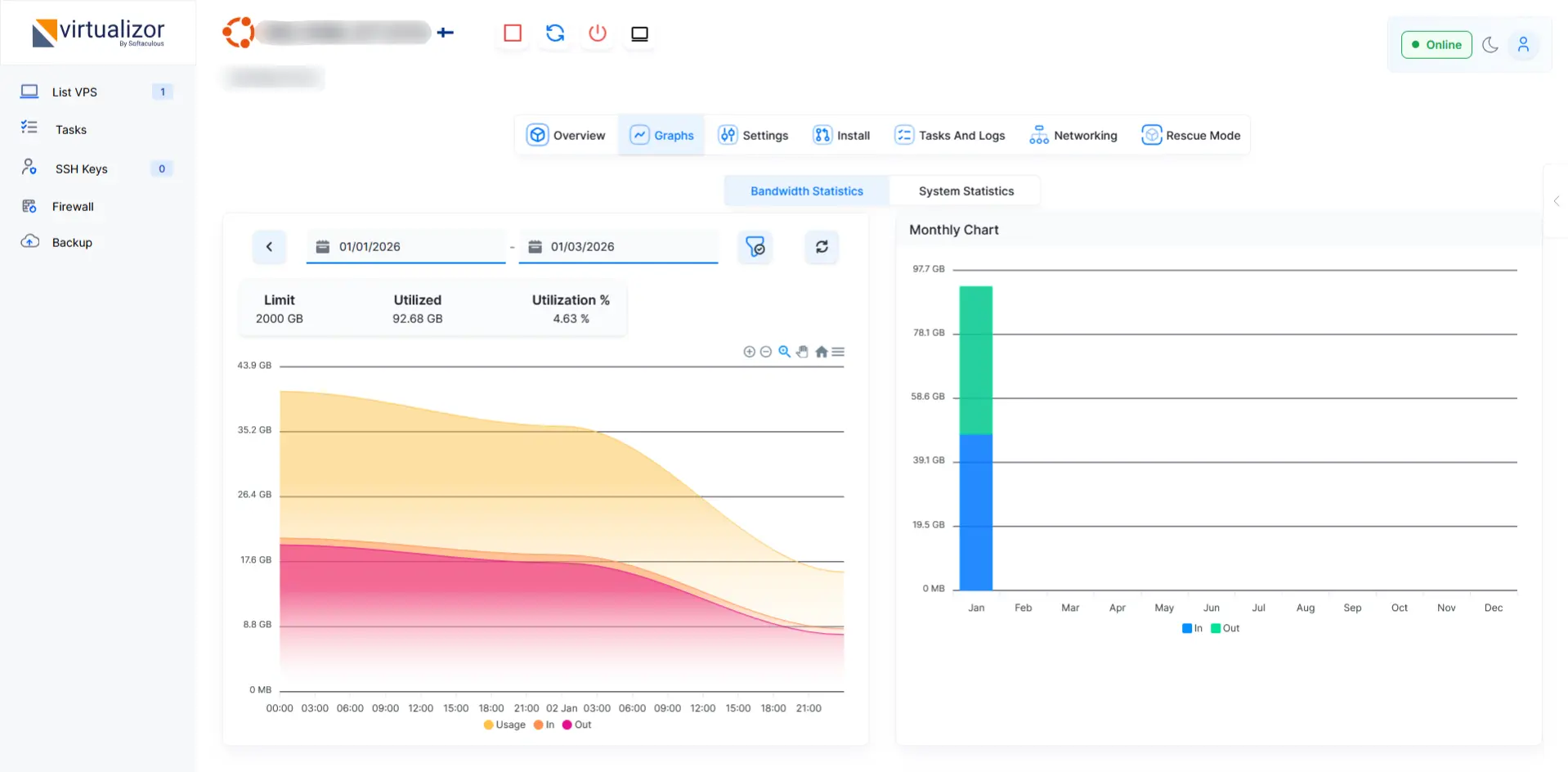Screen dimensions: 1568x772
Task: Open the VNC console monitor icon
Action: click(x=639, y=34)
